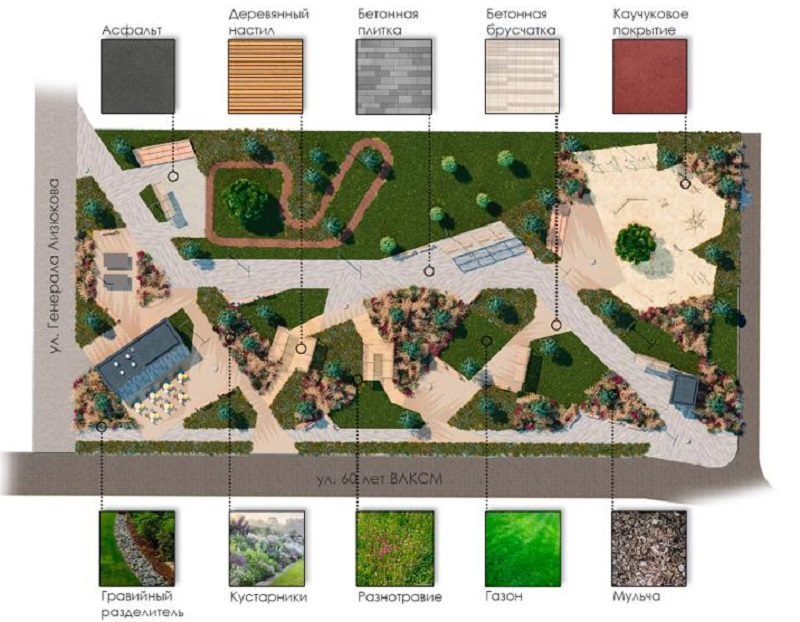Click the Разнотравие meadow thumbnail
The image size is (800, 622).
tap(395, 549)
